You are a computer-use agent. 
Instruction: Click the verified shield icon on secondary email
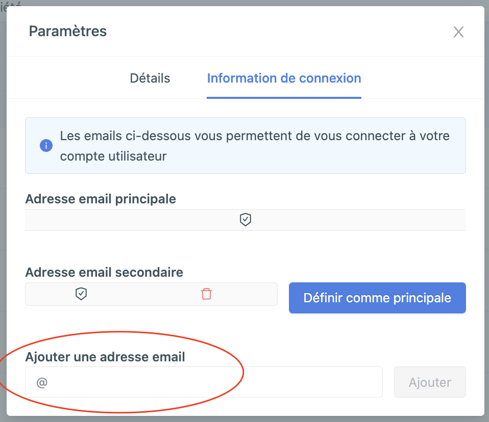point(81,294)
